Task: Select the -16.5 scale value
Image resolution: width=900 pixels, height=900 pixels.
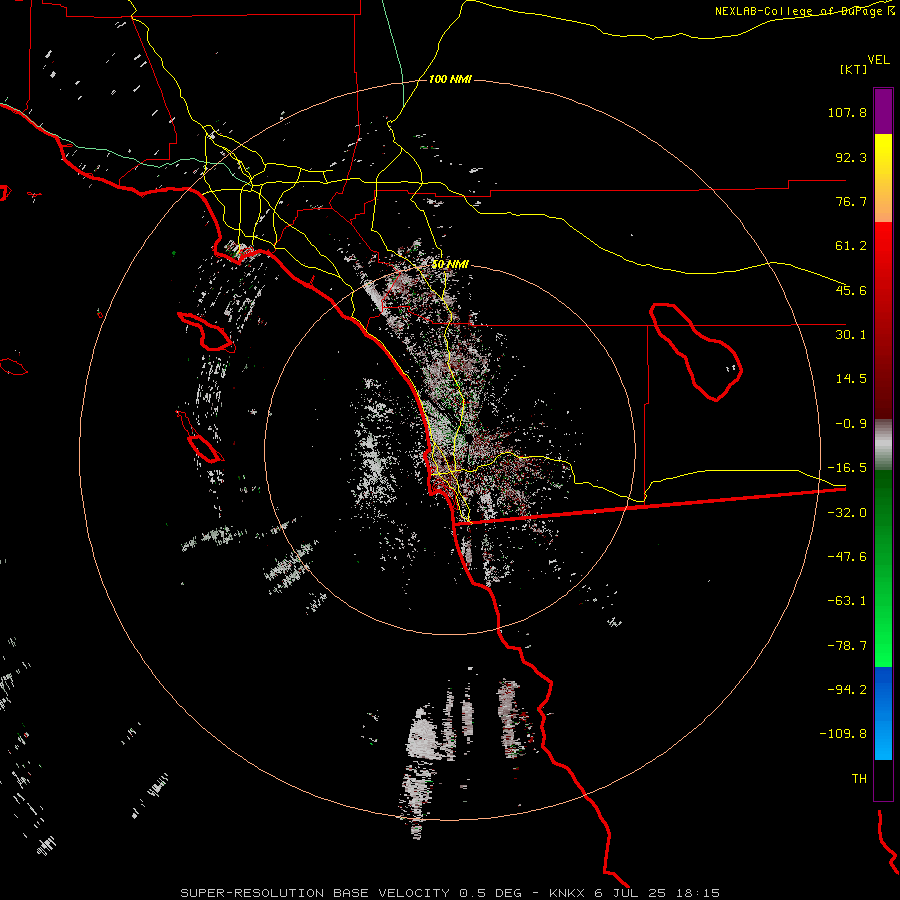Action: click(x=847, y=468)
